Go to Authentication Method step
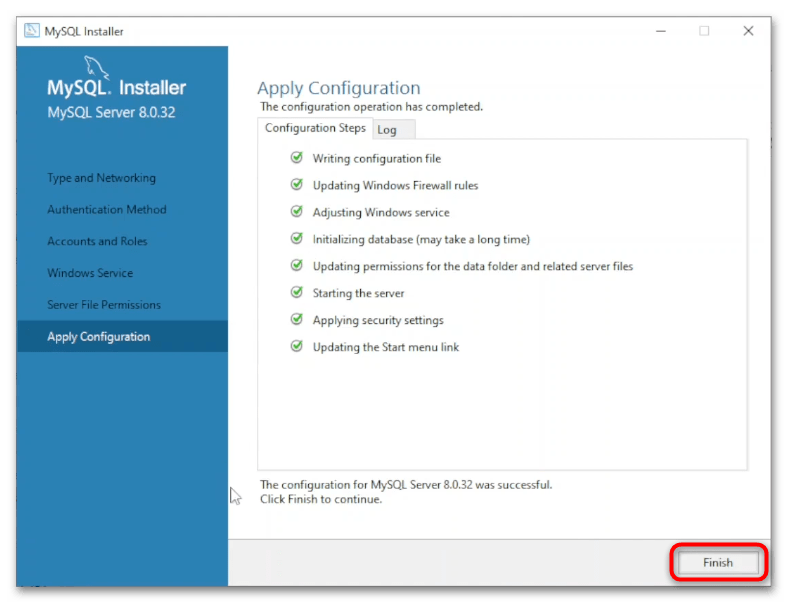Image resolution: width=788 pixels, height=603 pixels. [107, 210]
